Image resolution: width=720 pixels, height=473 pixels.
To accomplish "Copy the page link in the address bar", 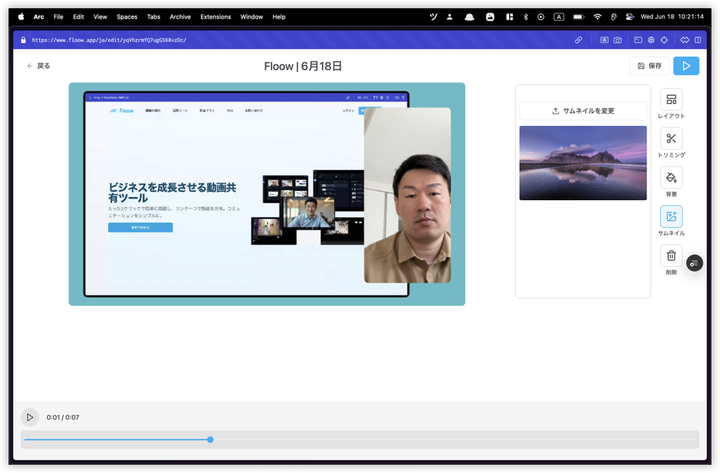I will [579, 40].
